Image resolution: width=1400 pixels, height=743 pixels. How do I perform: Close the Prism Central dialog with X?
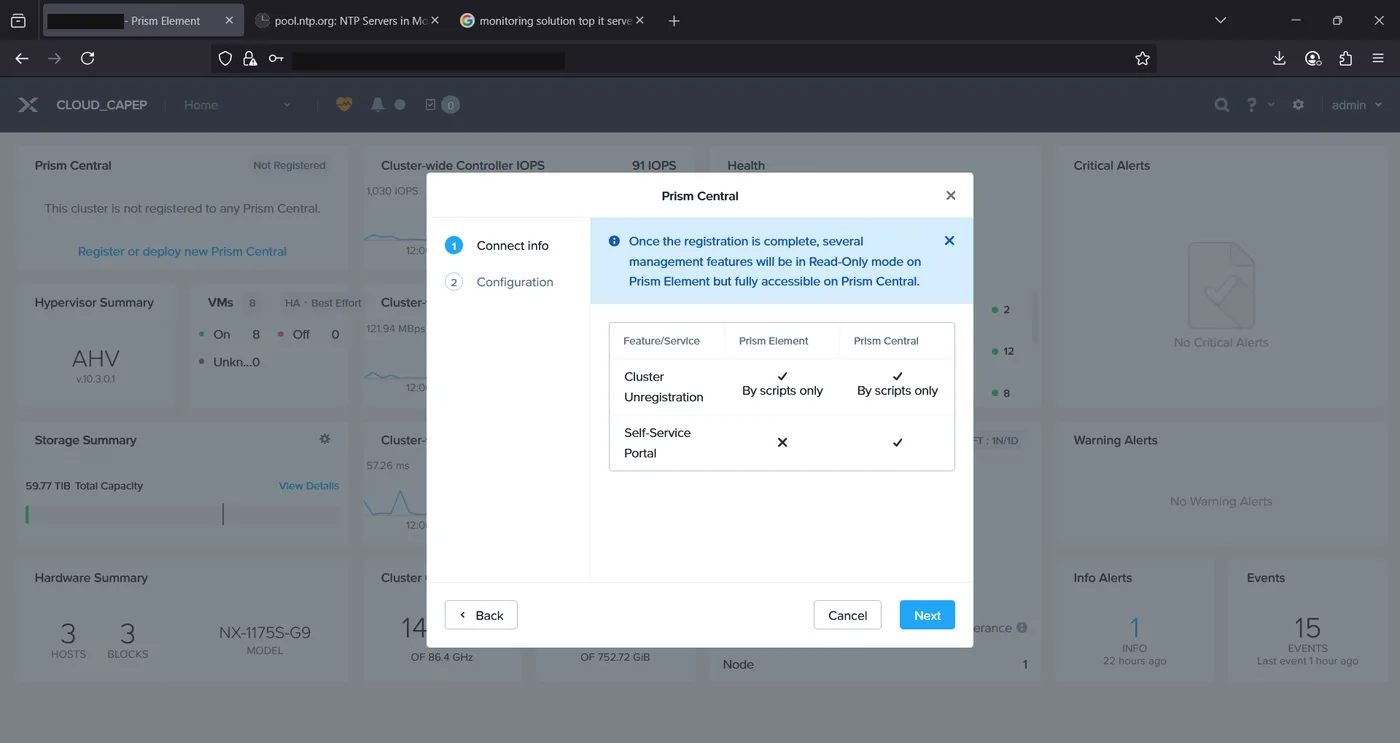(x=951, y=196)
